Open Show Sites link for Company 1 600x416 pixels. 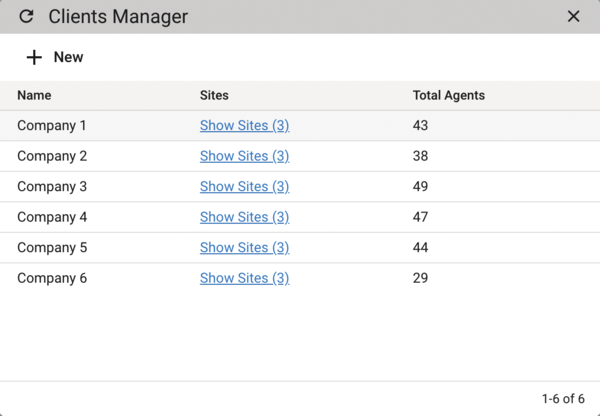pyautogui.click(x=244, y=126)
